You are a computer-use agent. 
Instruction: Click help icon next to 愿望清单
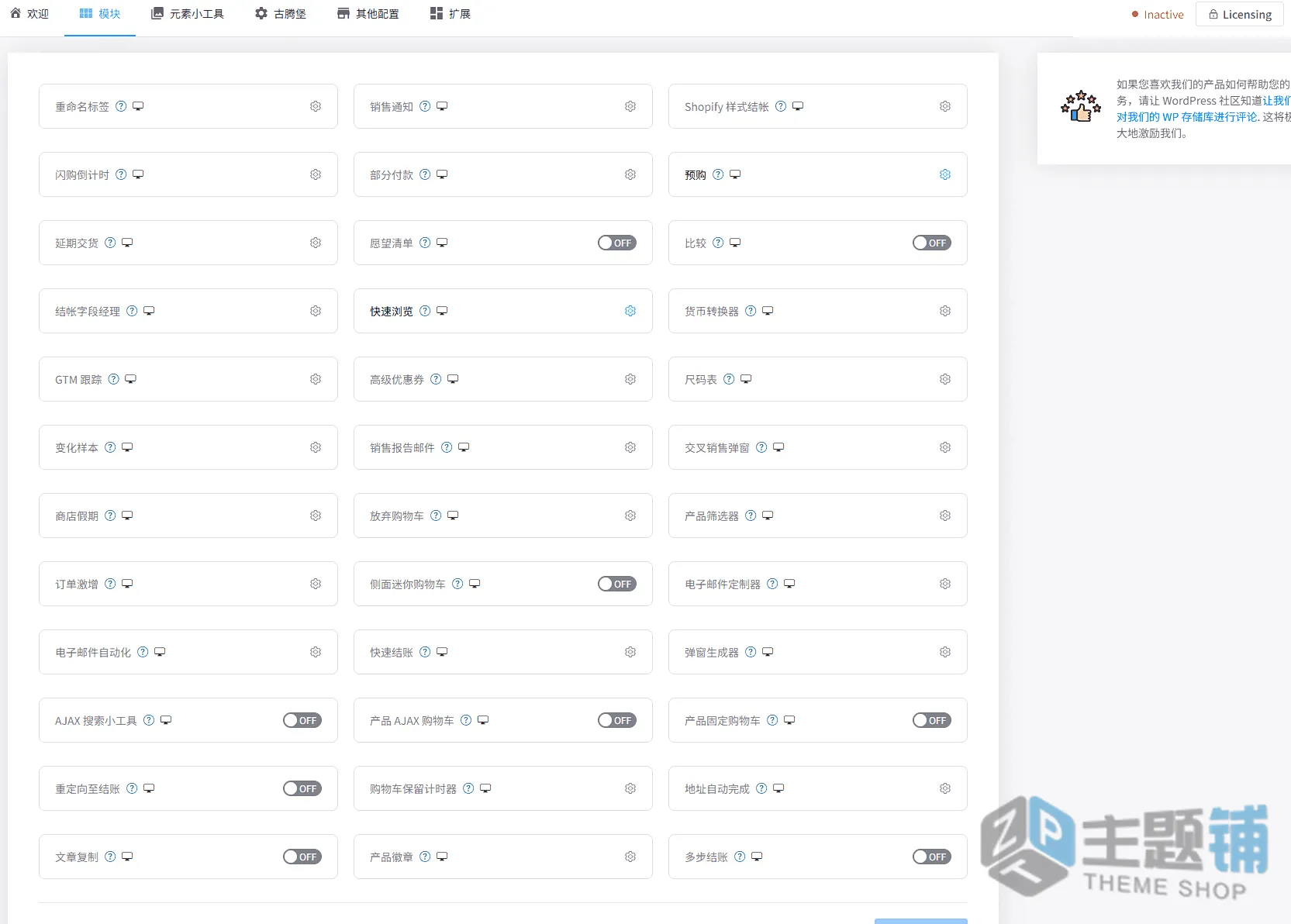click(425, 243)
